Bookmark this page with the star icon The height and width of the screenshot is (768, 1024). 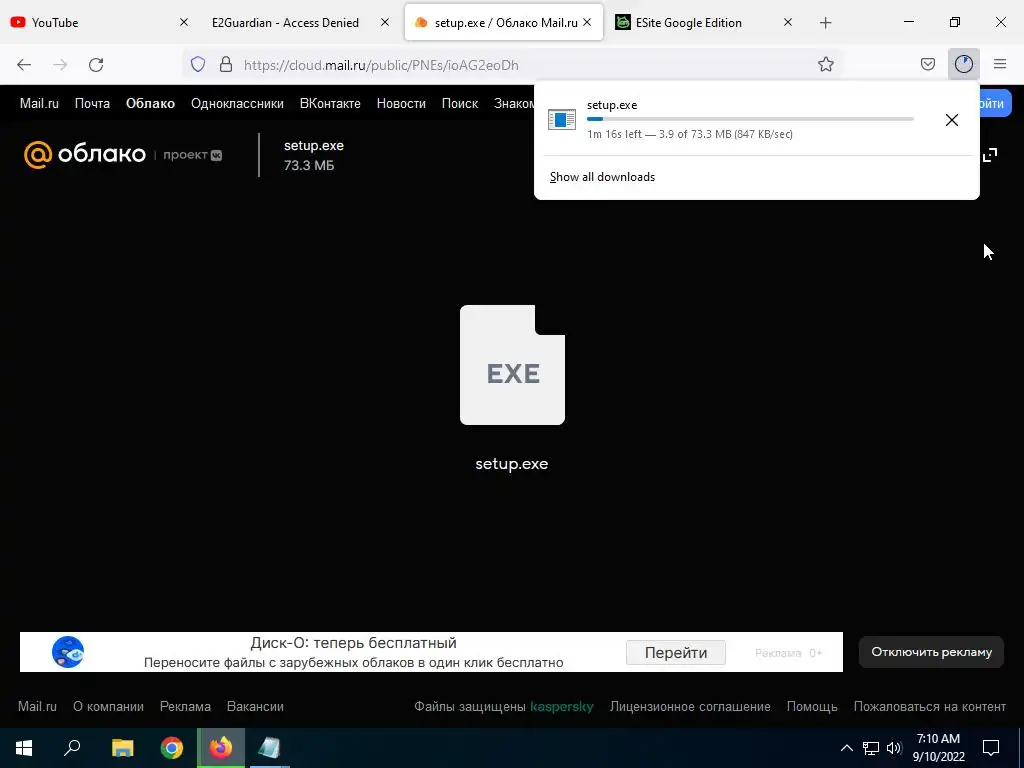pos(825,64)
